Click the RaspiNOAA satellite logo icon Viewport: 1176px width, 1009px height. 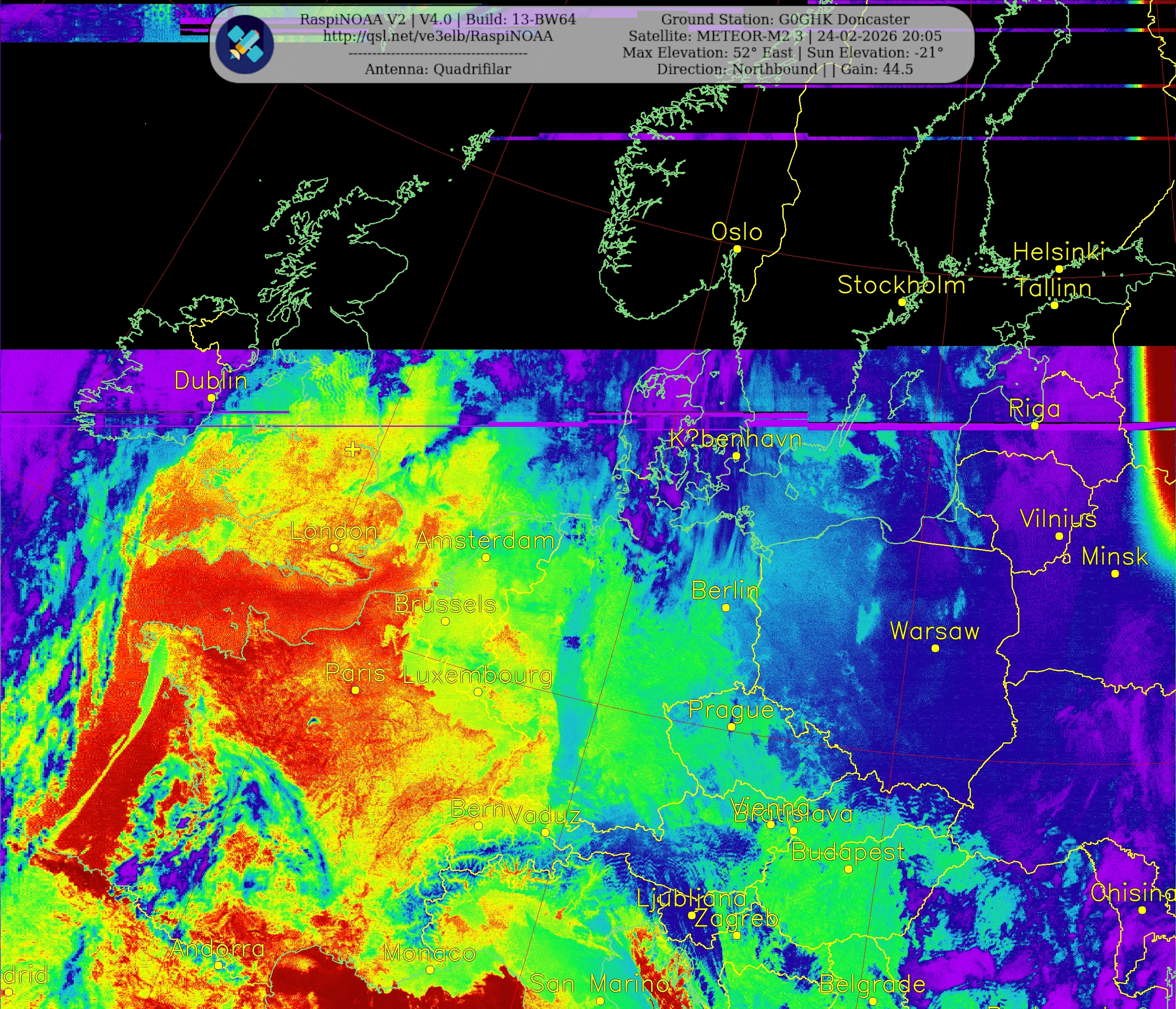[x=245, y=44]
